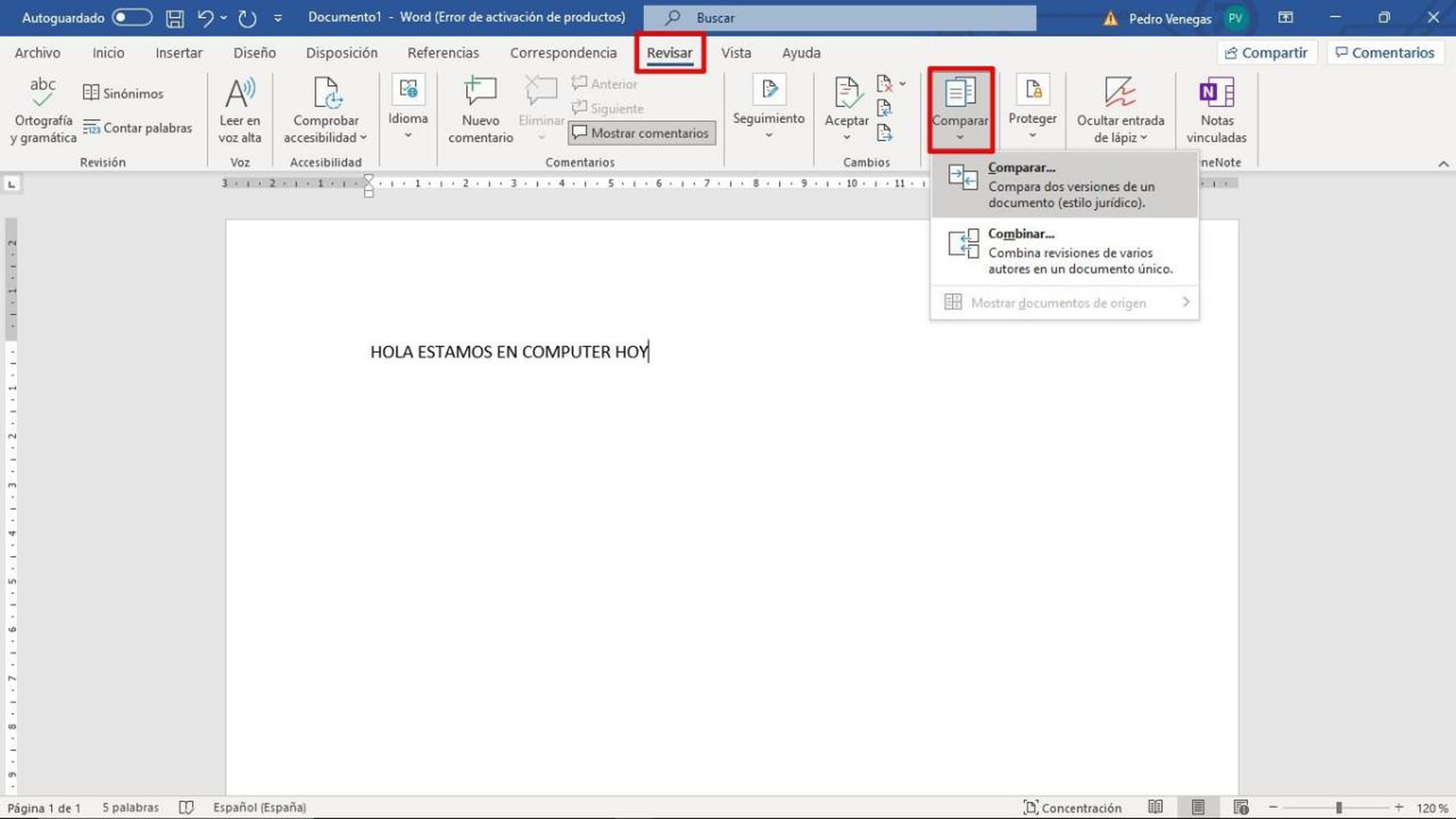The height and width of the screenshot is (819, 1456).
Task: Zoom out with the minus button
Action: coord(1273,807)
